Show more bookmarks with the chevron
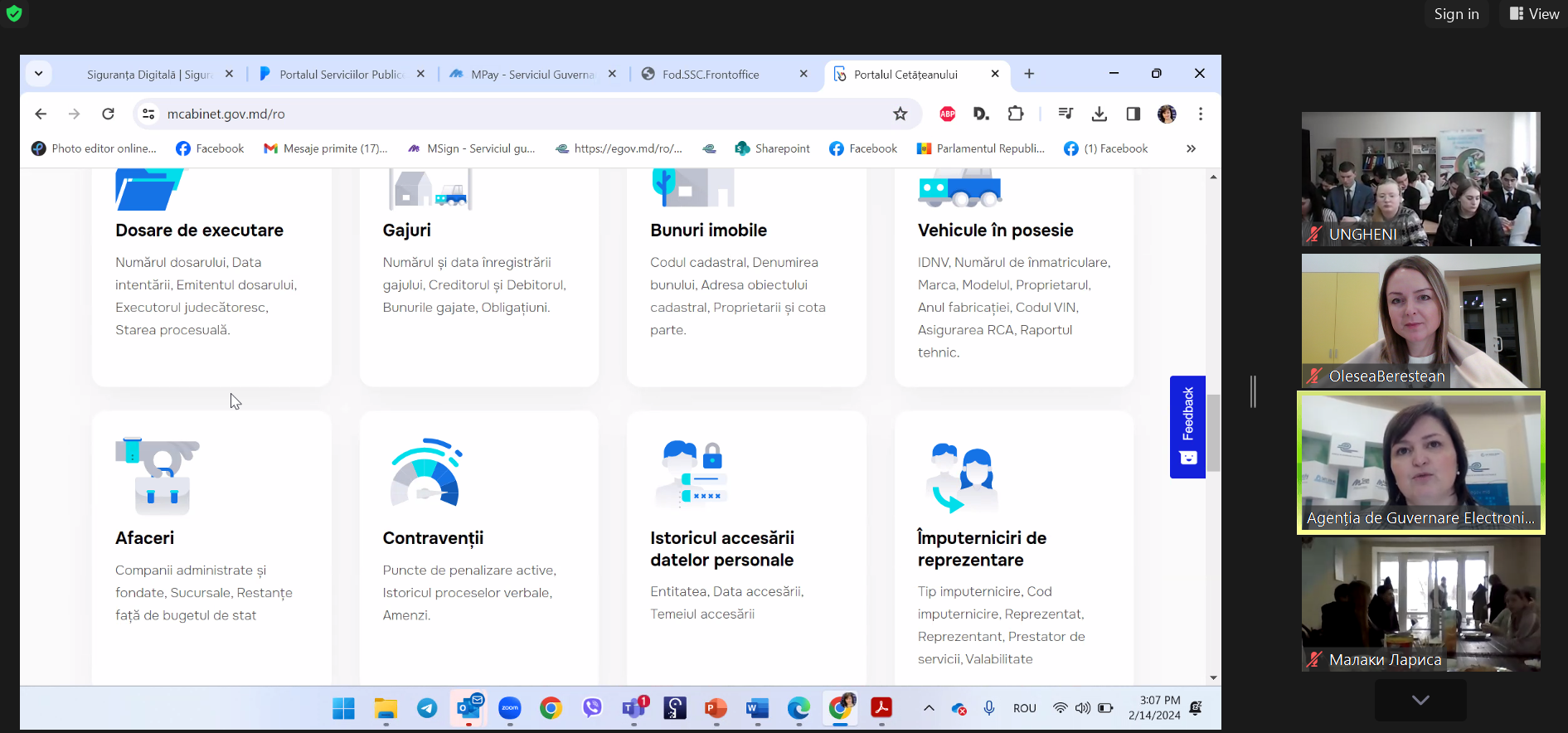The image size is (1568, 733). tap(1191, 148)
